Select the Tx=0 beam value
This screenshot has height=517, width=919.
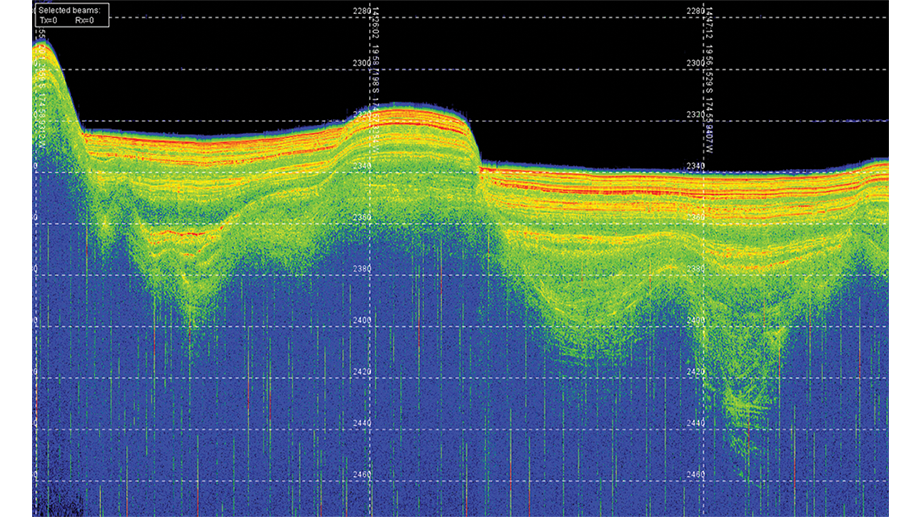click(49, 19)
